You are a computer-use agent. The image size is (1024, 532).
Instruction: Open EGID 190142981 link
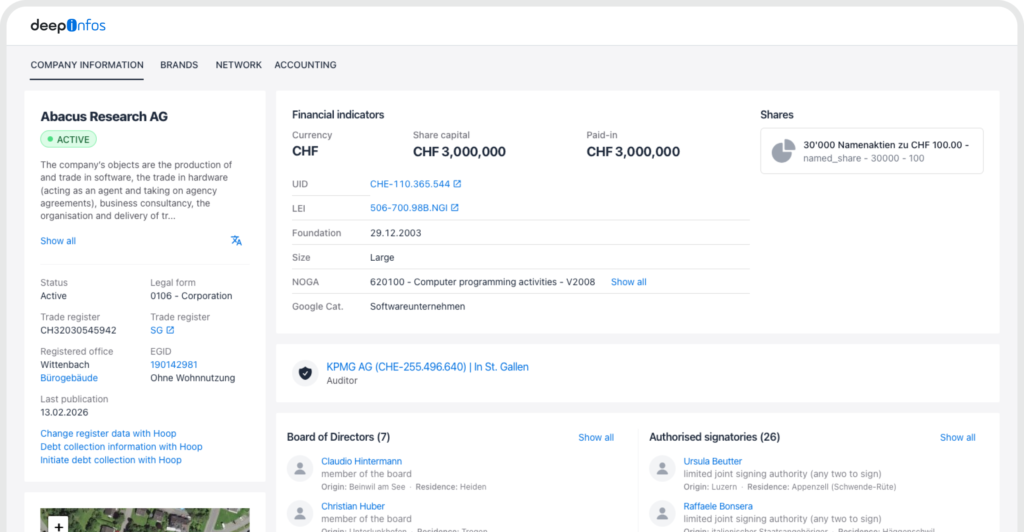point(174,365)
